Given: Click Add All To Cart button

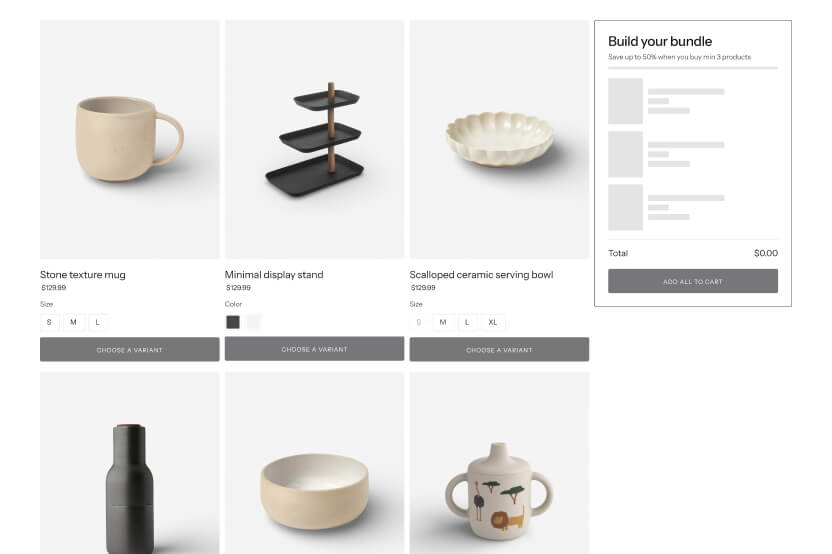Looking at the screenshot, I should click(693, 281).
